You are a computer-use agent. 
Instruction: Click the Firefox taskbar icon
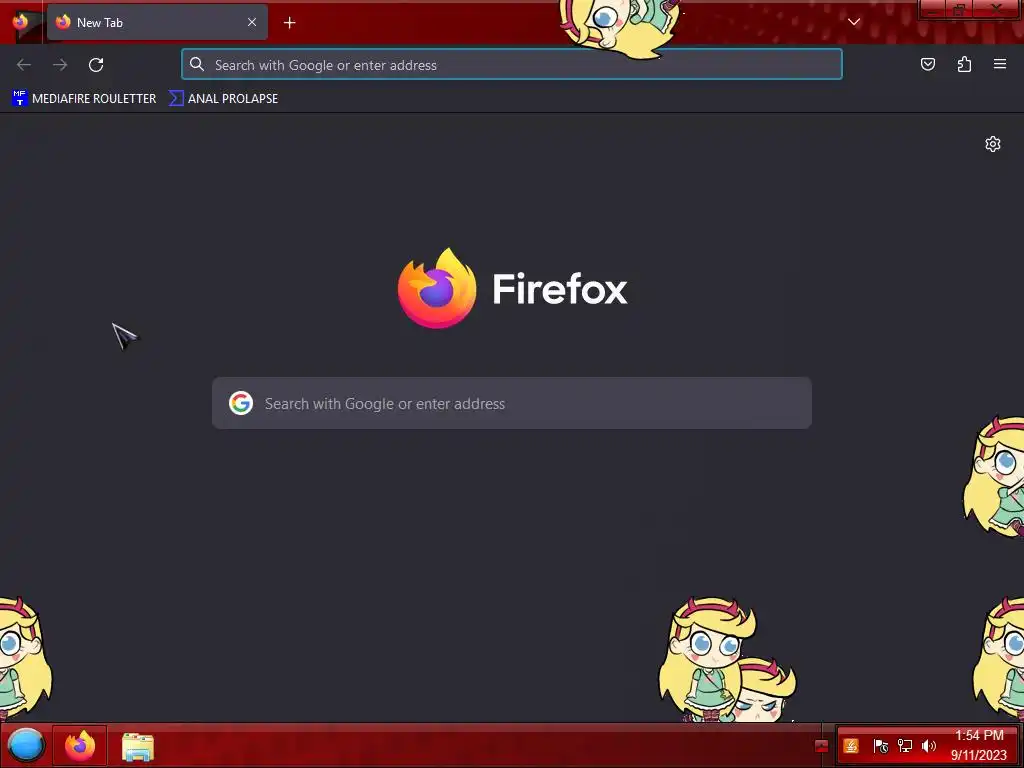click(80, 745)
